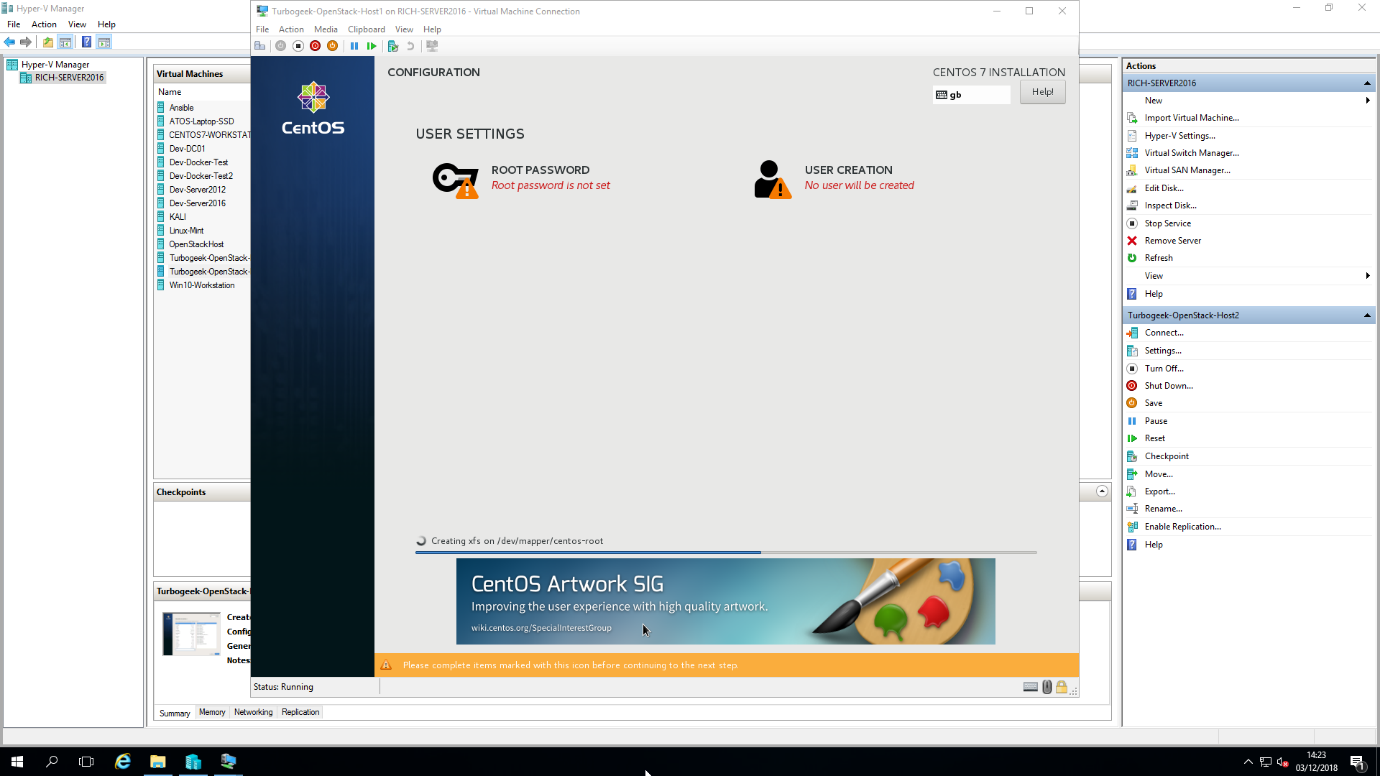Click the lock icon in VM status bar
Screen dimensions: 1380x776
pyautogui.click(x=1061, y=687)
